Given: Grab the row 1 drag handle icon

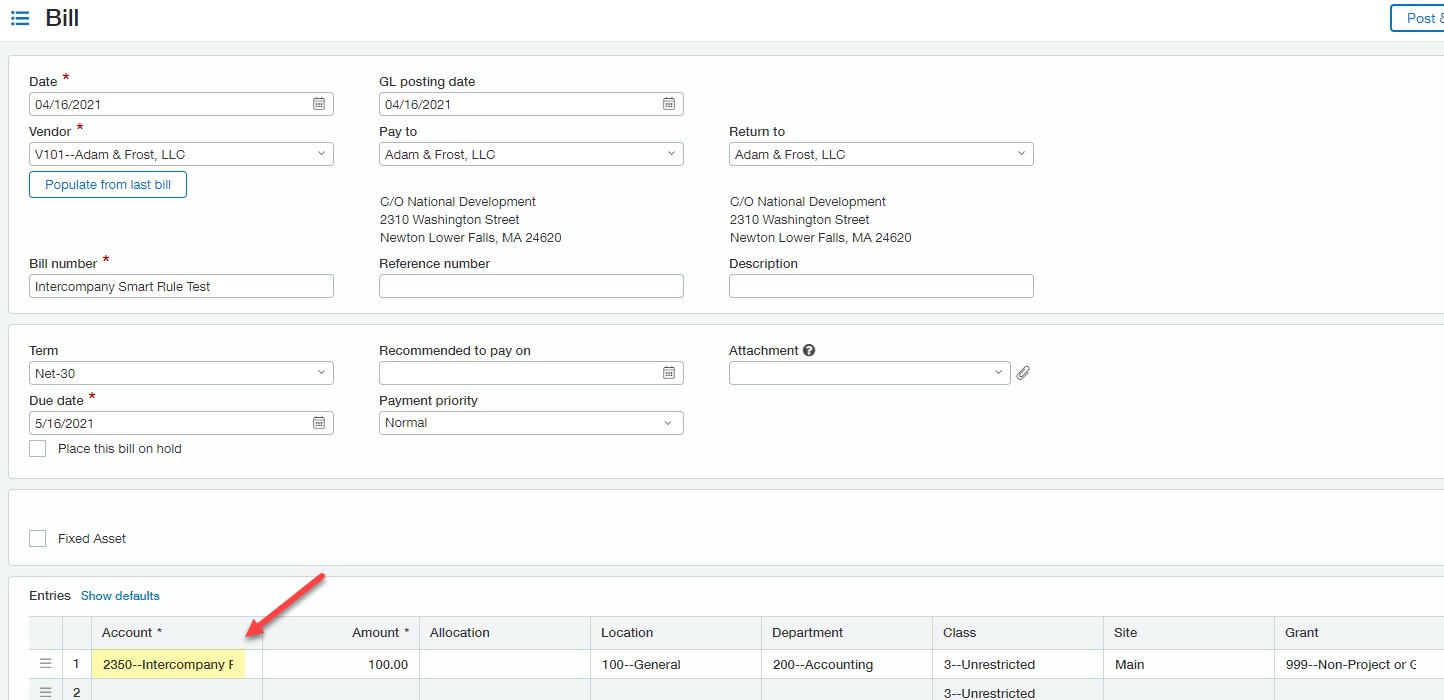Looking at the screenshot, I should click(x=45, y=664).
